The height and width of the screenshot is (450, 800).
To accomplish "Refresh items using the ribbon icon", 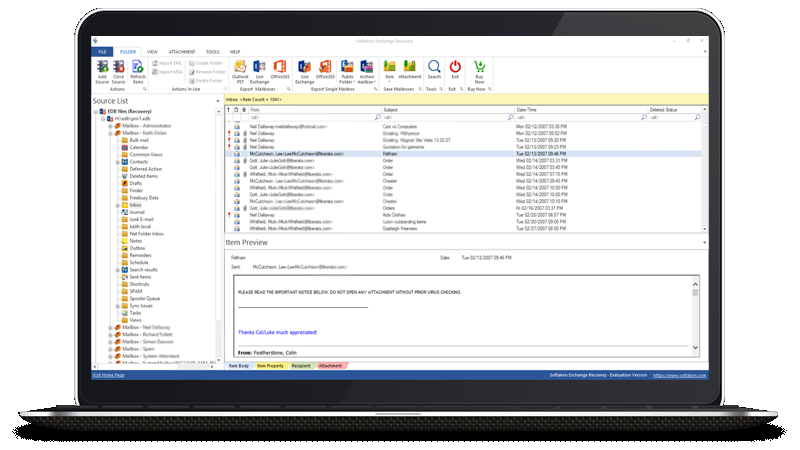I will 138,69.
